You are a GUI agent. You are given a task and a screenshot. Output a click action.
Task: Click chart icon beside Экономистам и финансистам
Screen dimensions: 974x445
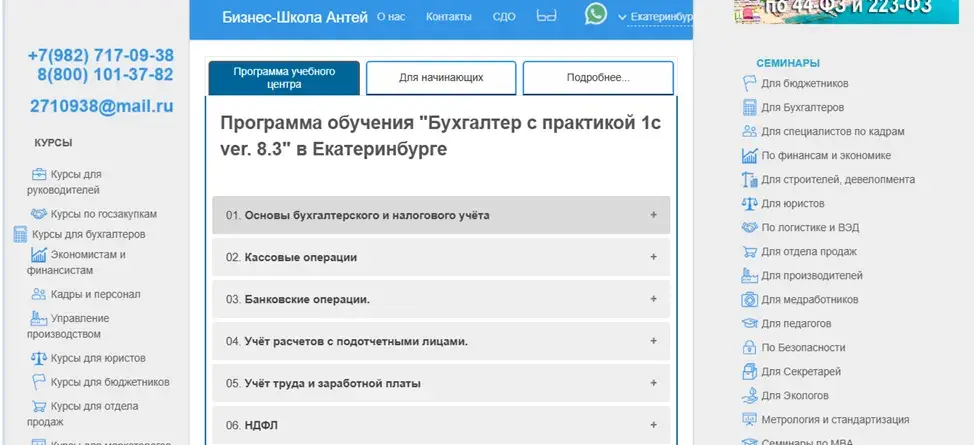coord(39,254)
